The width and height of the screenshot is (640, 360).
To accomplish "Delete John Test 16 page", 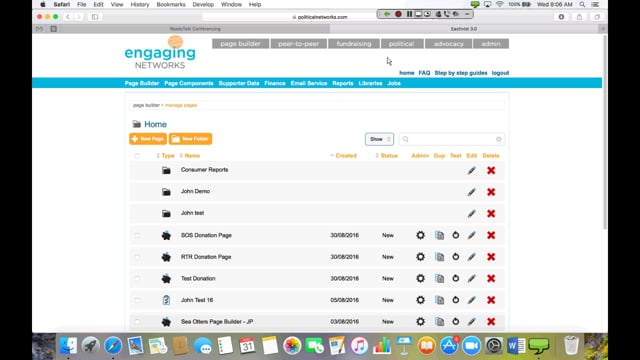I will 491,300.
